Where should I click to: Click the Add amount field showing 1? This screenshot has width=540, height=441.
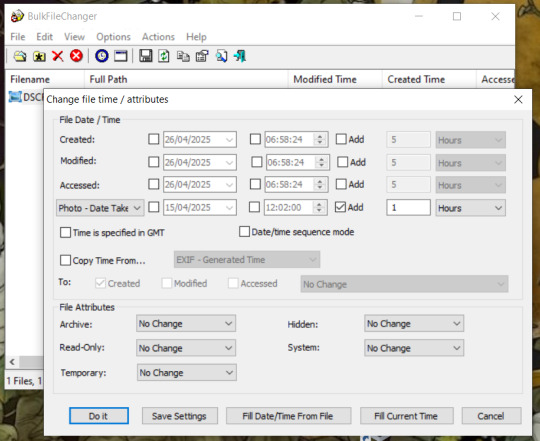click(408, 208)
